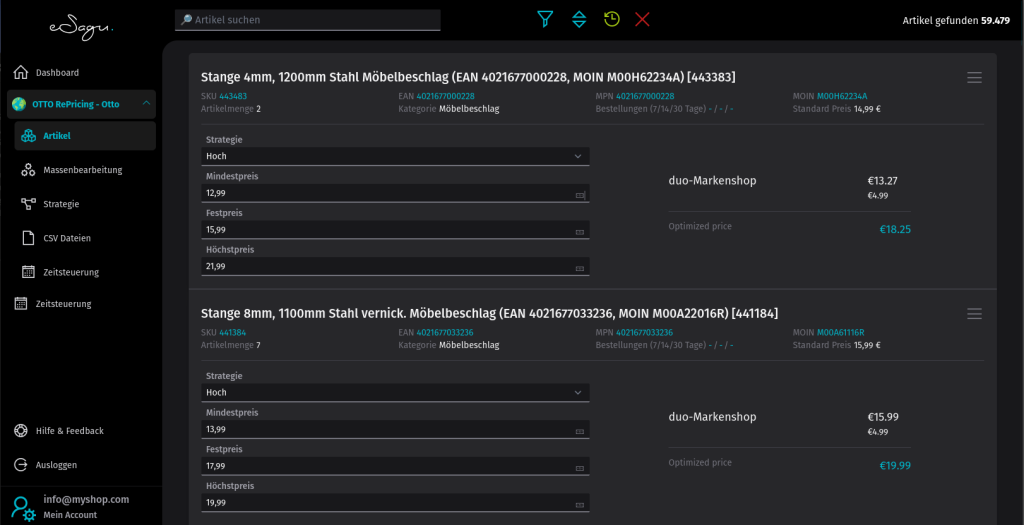Open the Dashboard menu item
Image resolution: width=1024 pixels, height=525 pixels.
[x=57, y=73]
